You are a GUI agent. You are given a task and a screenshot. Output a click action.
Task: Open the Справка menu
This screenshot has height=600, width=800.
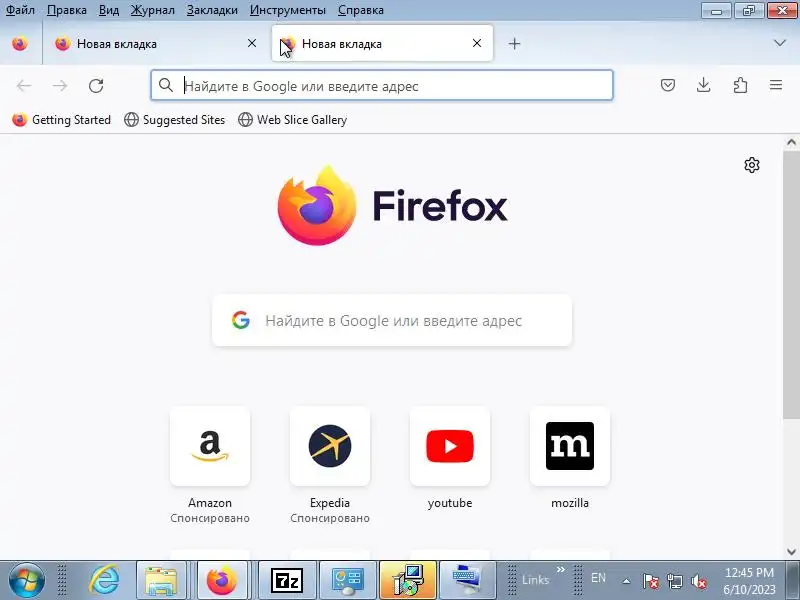361,10
